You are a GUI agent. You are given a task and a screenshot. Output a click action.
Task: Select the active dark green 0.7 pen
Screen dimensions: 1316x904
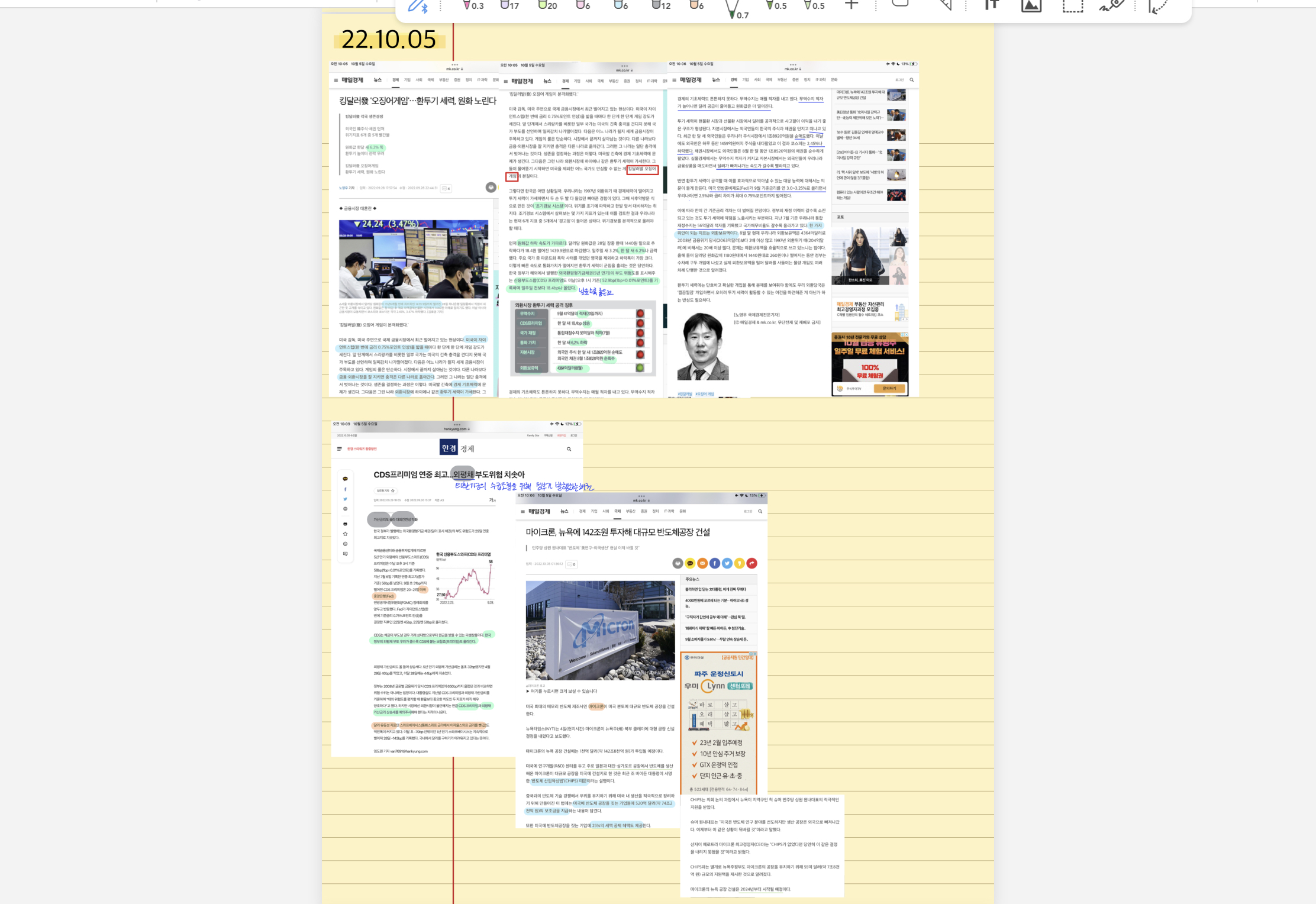click(737, 9)
